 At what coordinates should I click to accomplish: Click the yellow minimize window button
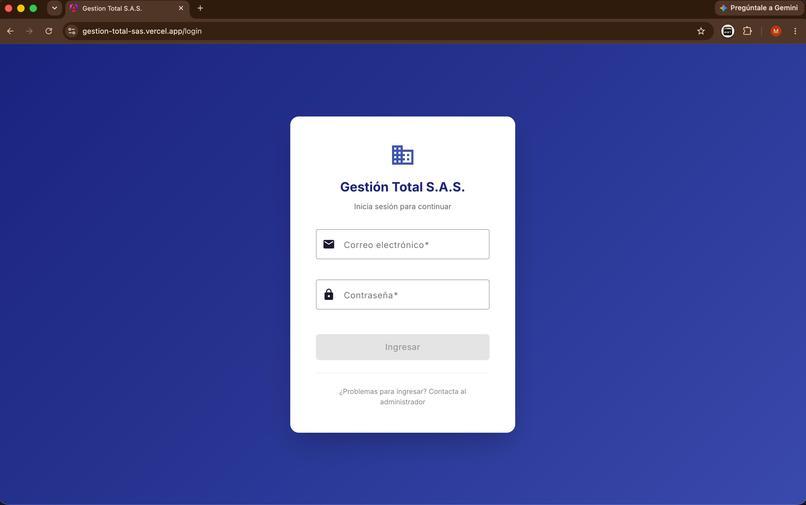pyautogui.click(x=21, y=8)
